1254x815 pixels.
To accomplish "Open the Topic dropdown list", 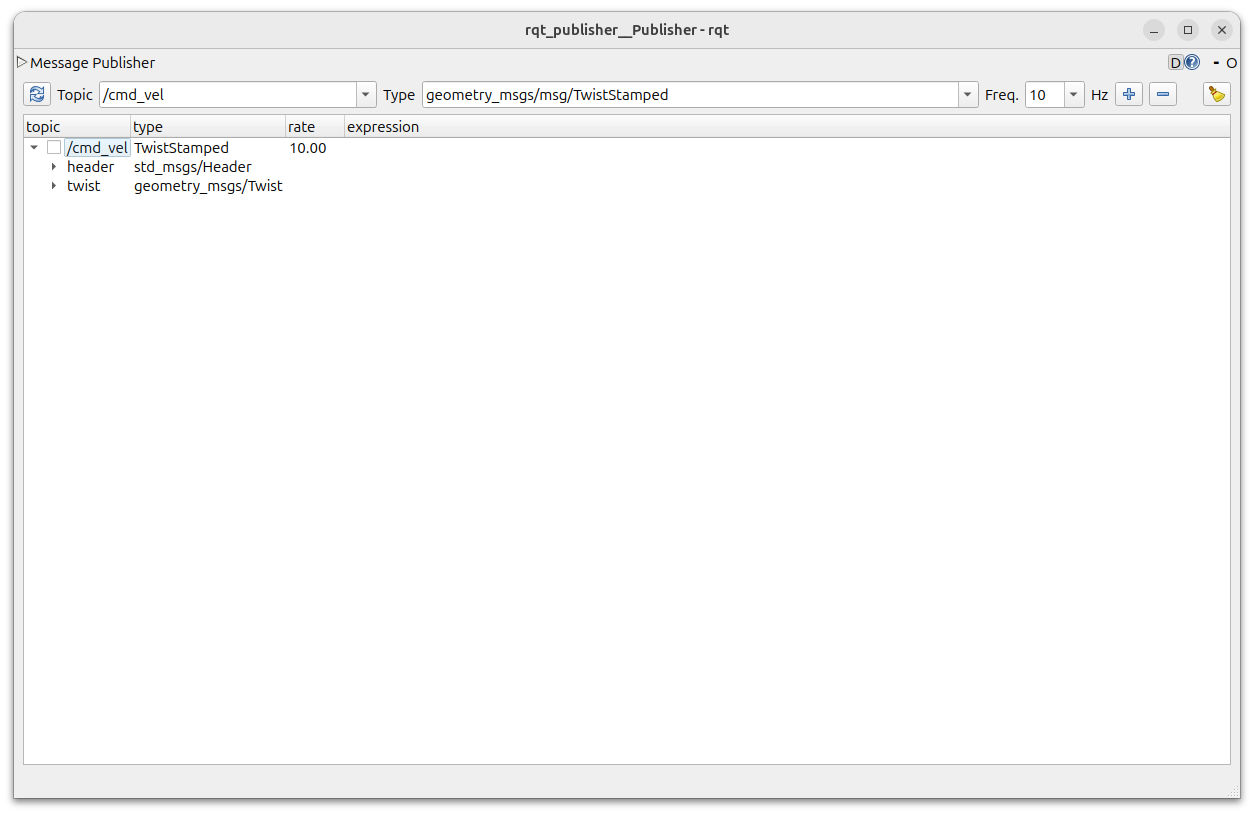I will (366, 95).
